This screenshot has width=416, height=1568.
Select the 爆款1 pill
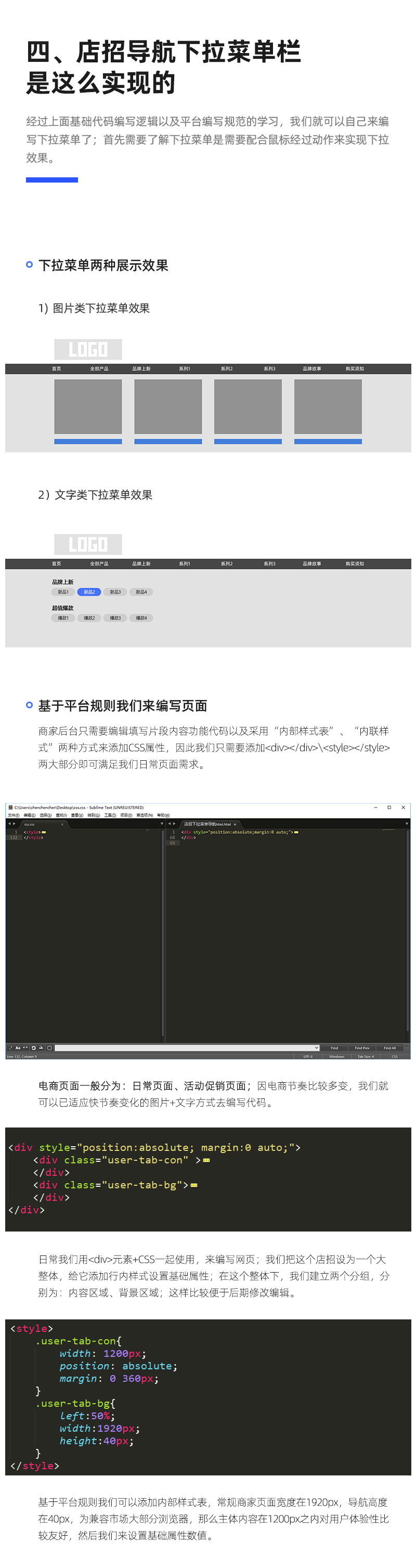63,618
